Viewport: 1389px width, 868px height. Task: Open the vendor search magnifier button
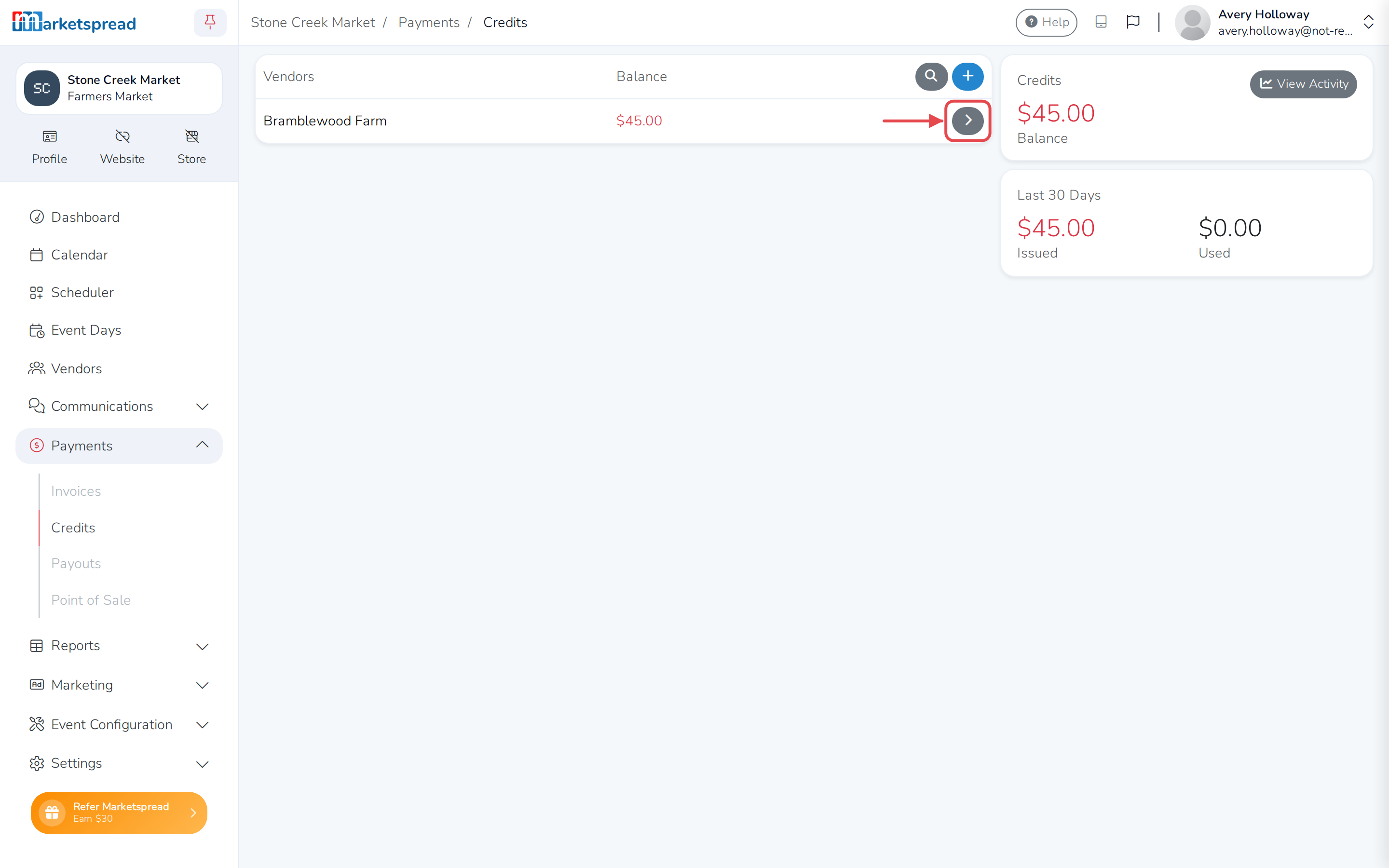click(x=931, y=76)
